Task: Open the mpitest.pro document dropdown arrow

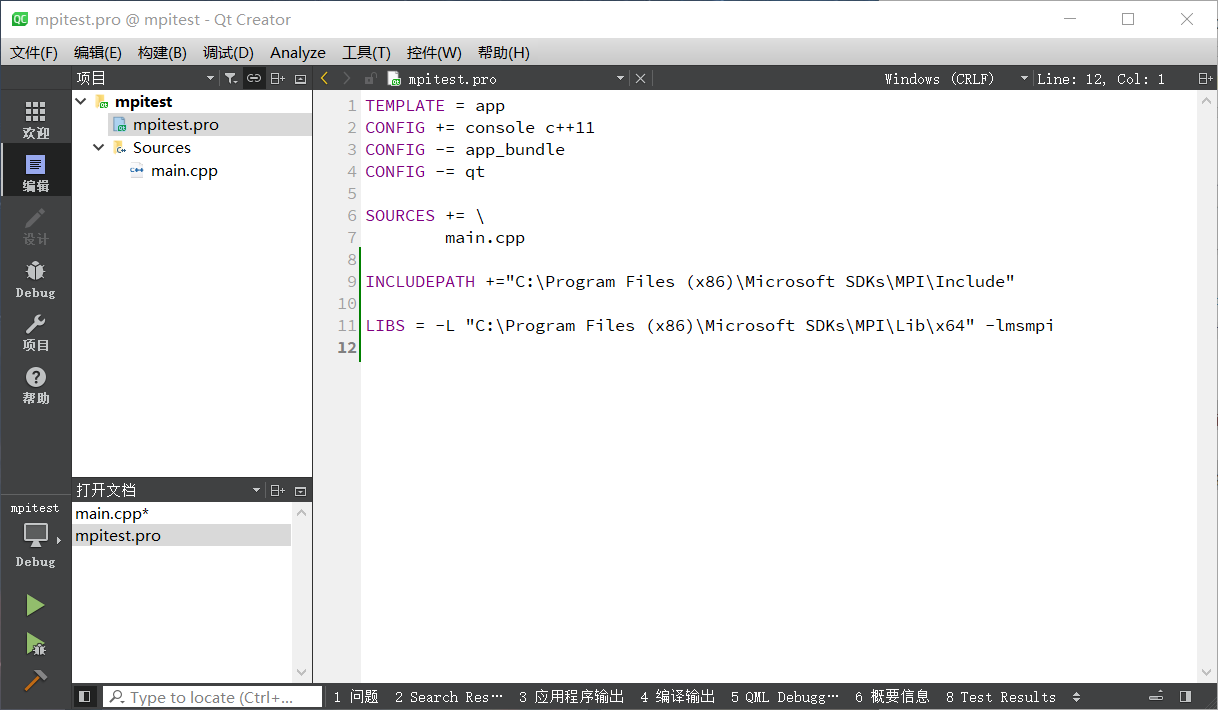Action: 620,77
